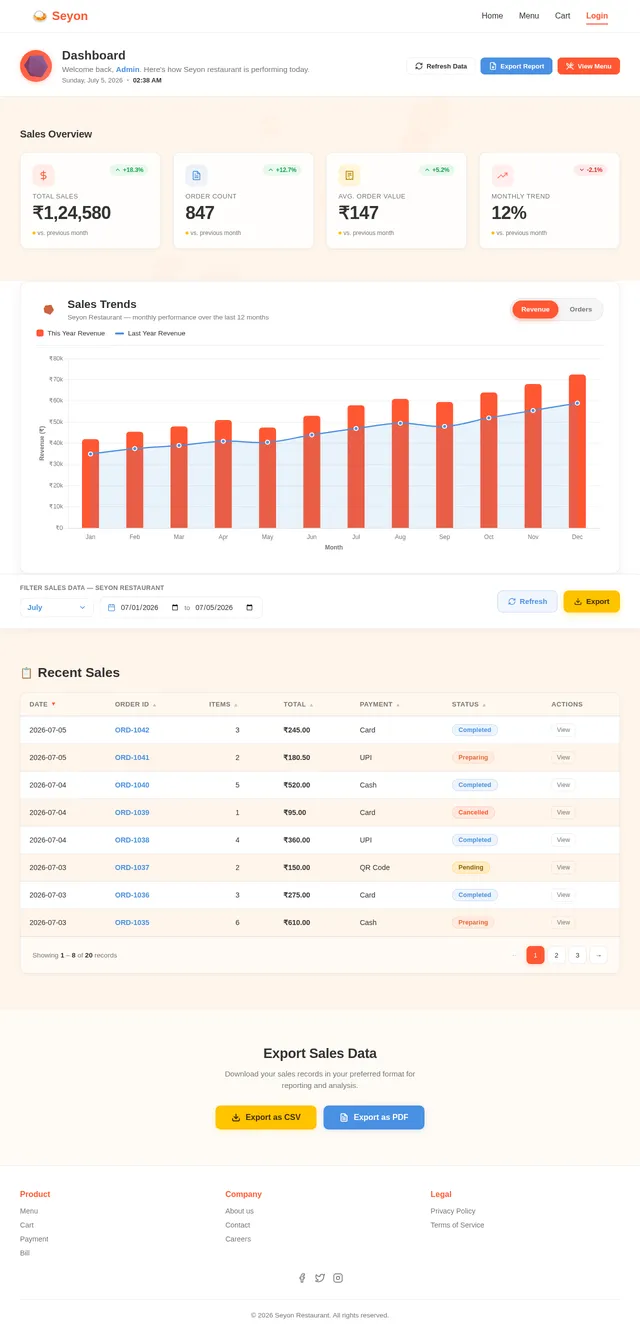Screen dimensions: 640x1331
Task: Open the View Menu button
Action: tap(589, 66)
